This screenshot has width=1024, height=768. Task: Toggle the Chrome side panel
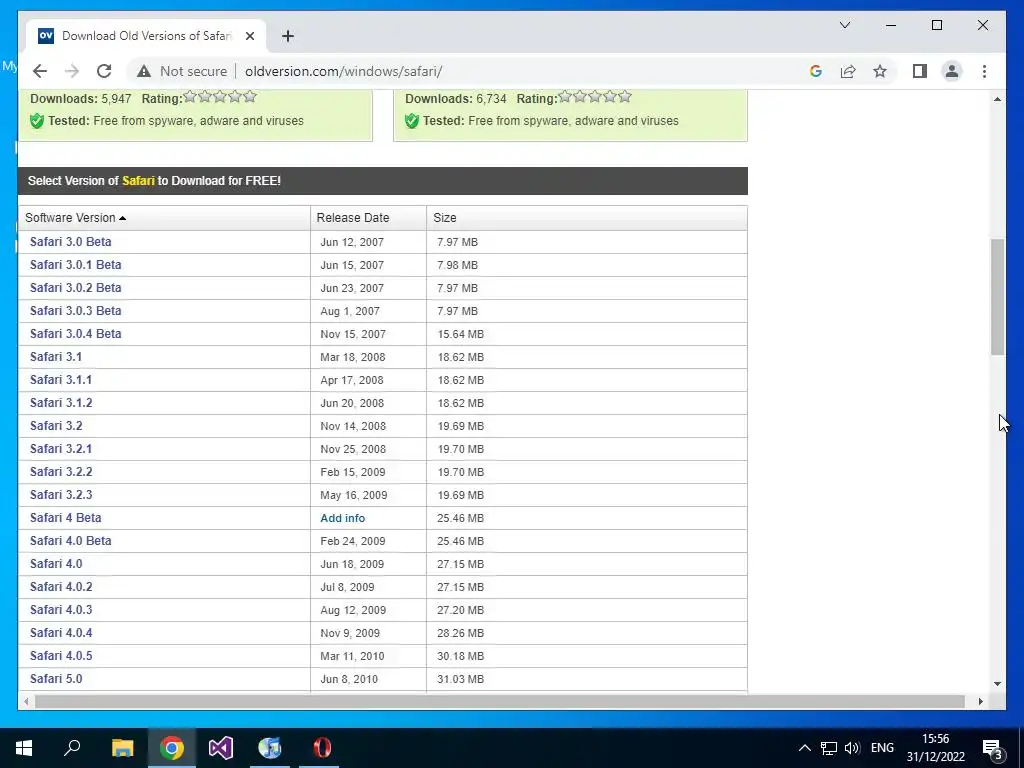(920, 71)
